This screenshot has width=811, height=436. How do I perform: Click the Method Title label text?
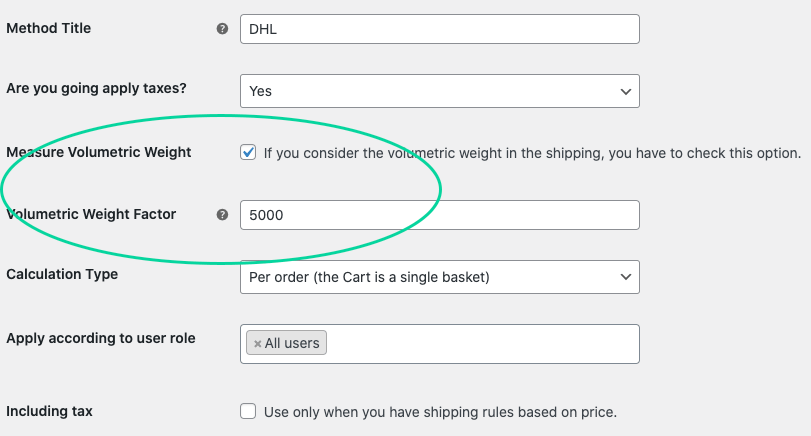[49, 28]
